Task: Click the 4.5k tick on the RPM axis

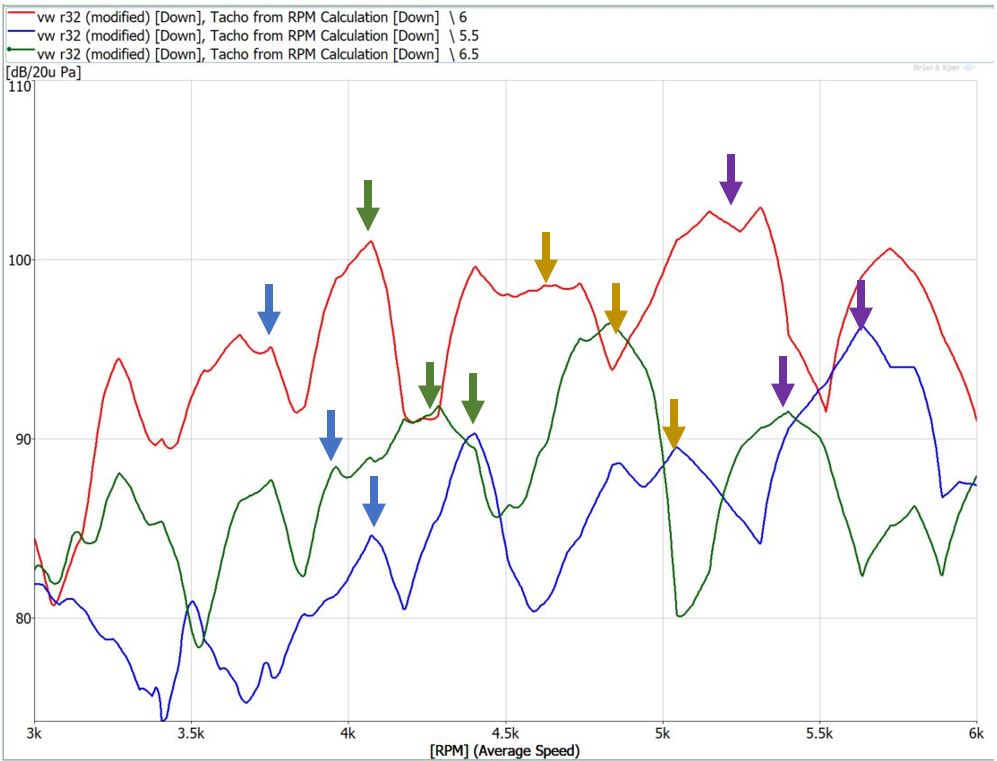Action: (x=505, y=733)
